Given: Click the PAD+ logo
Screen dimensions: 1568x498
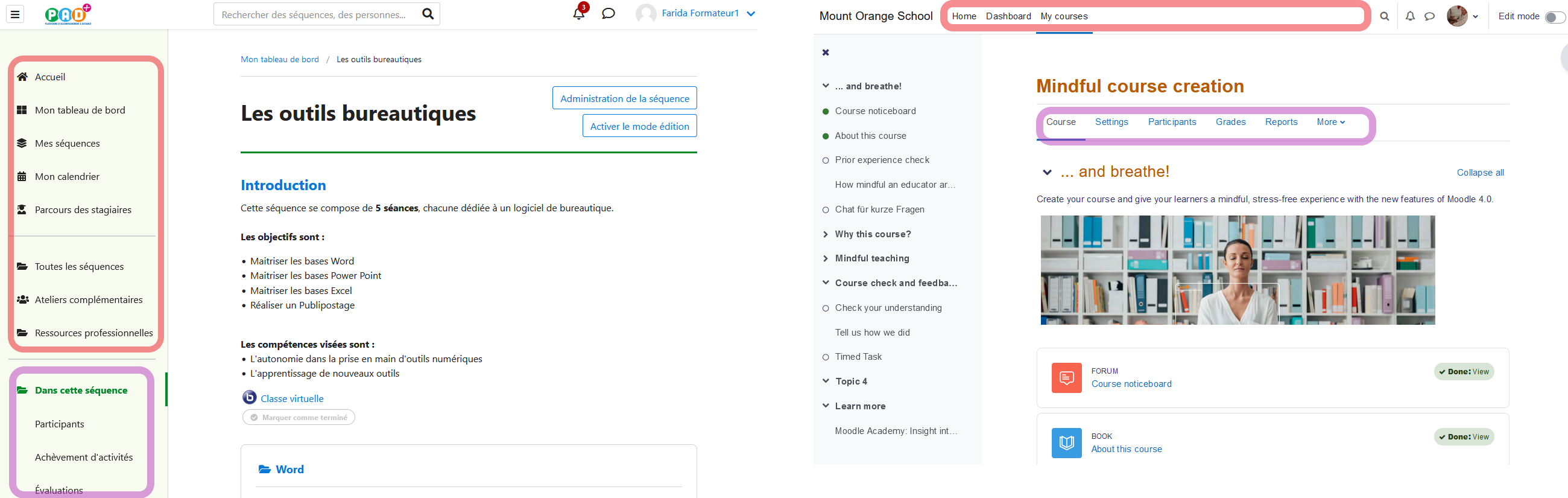Looking at the screenshot, I should tap(68, 14).
